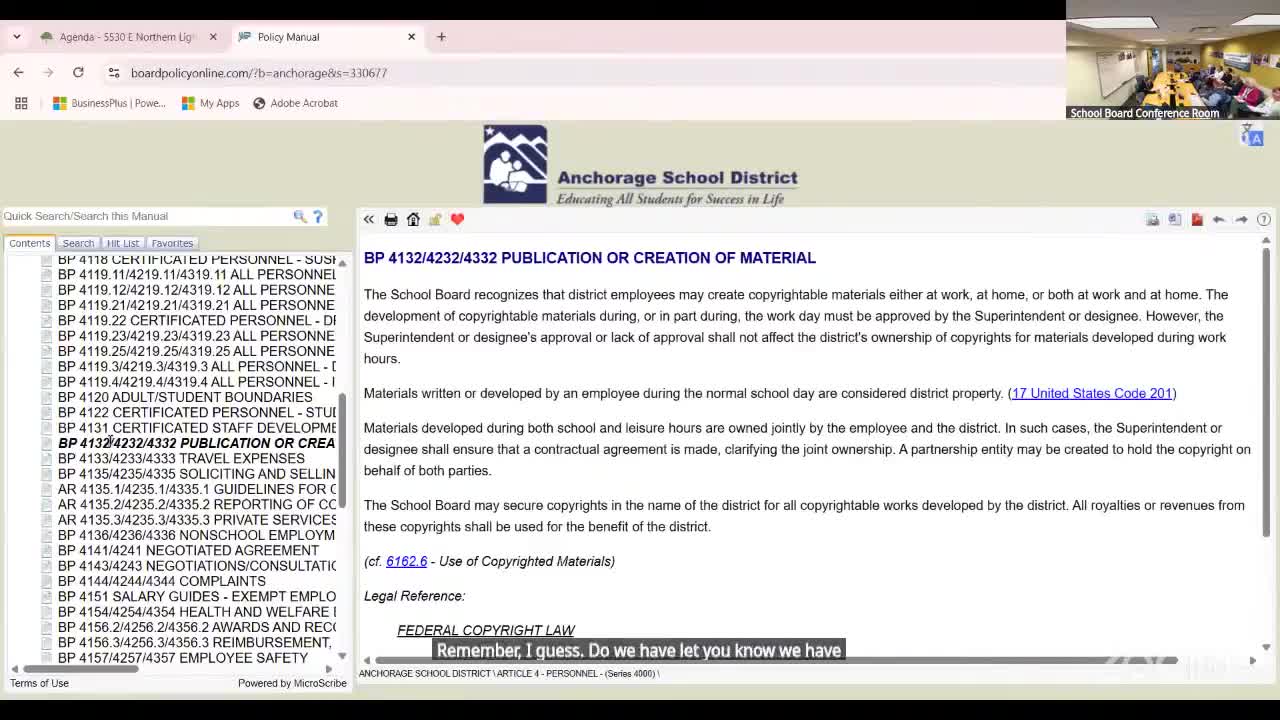Open AR 4135.2/4235.2/4335.2 Reporting entry

point(197,505)
